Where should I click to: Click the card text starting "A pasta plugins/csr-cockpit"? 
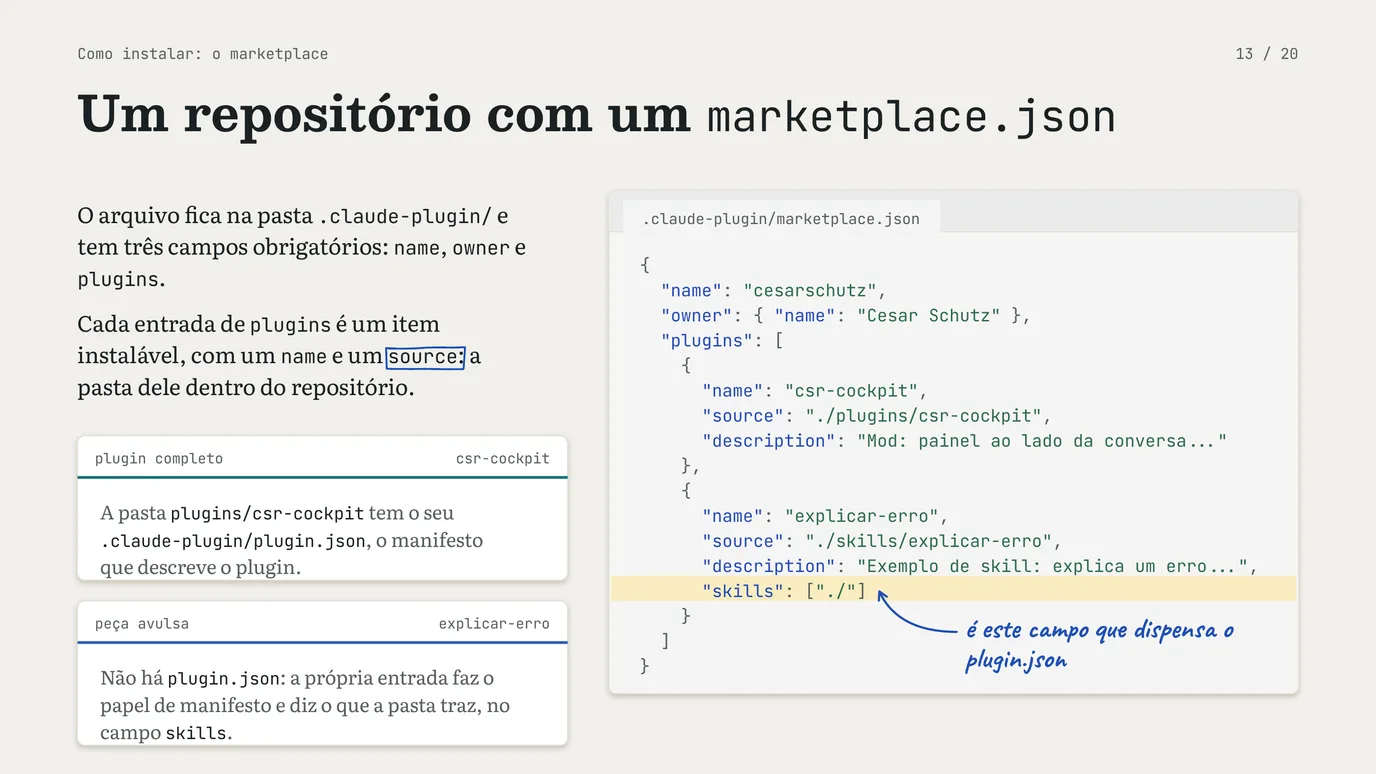pos(292,540)
